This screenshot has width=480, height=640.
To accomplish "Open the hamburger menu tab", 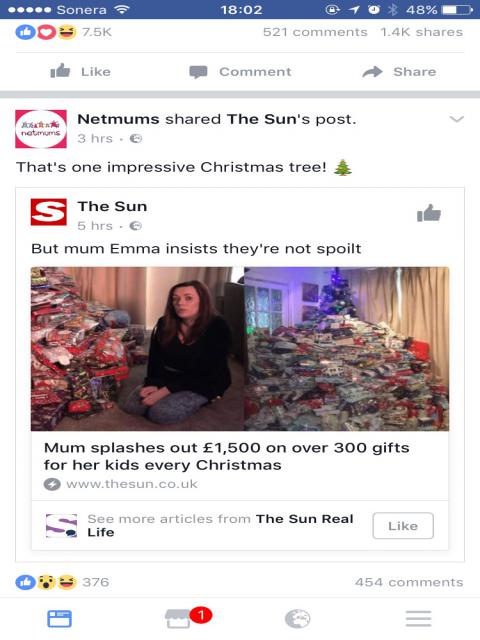I will (x=418, y=619).
